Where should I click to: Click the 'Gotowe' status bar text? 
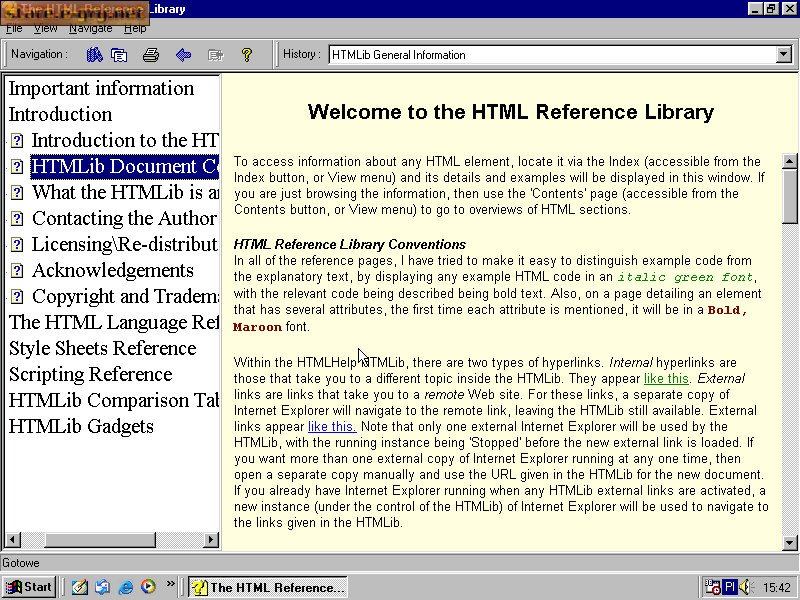point(21,563)
